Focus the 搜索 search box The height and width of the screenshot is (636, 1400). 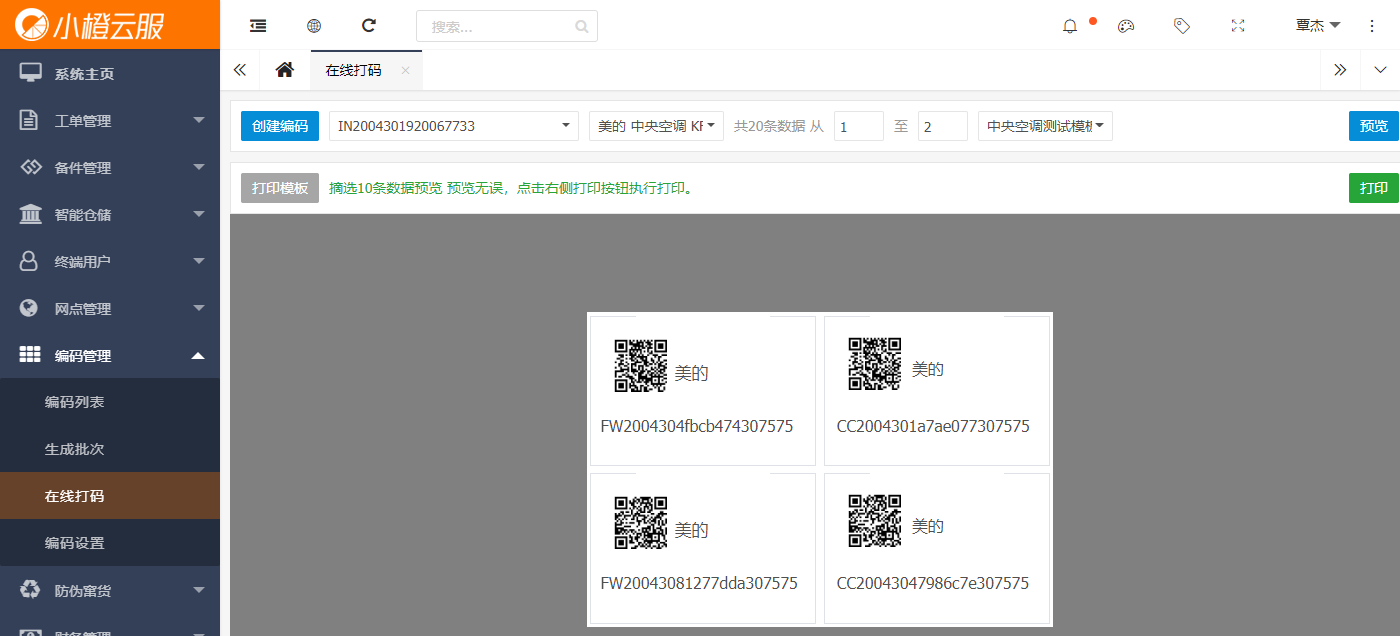click(x=507, y=26)
